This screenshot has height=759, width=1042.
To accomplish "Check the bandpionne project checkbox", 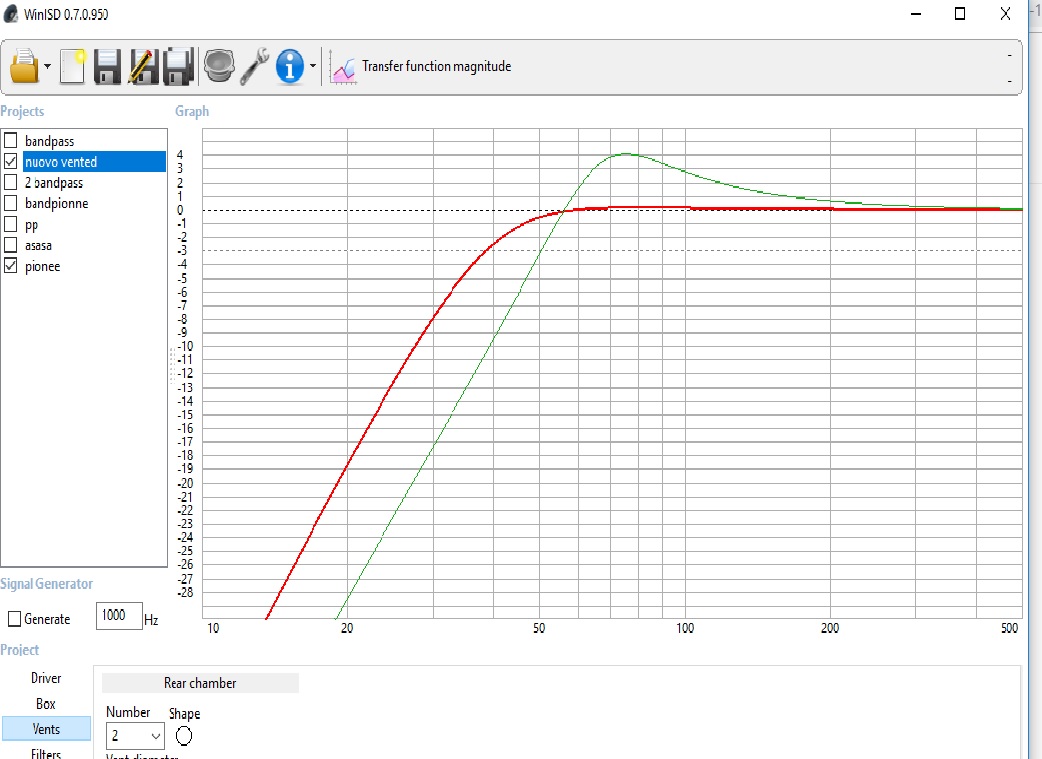I will (11, 203).
